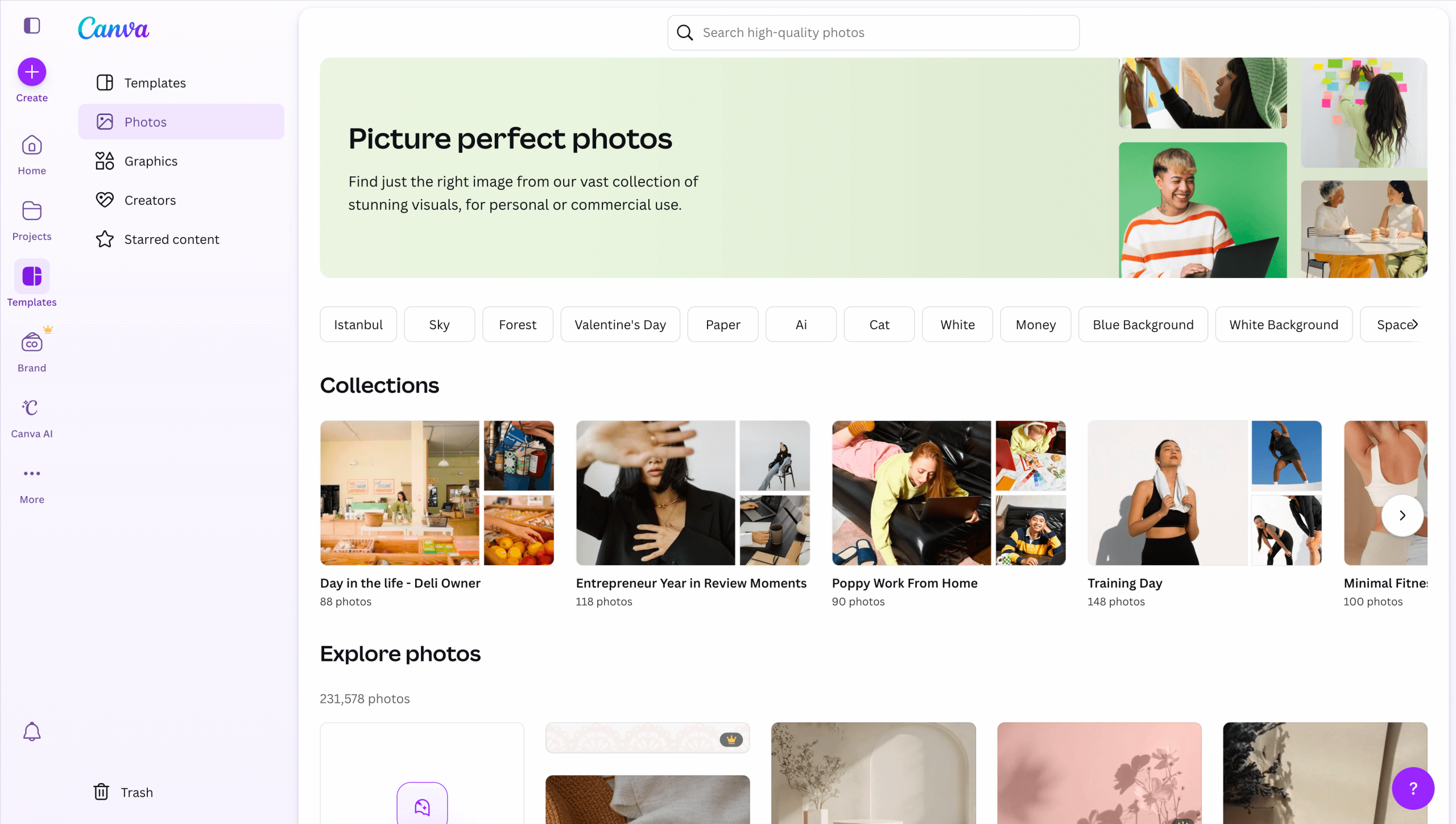Switch to the Graphics section
1456x824 pixels.
click(x=151, y=161)
